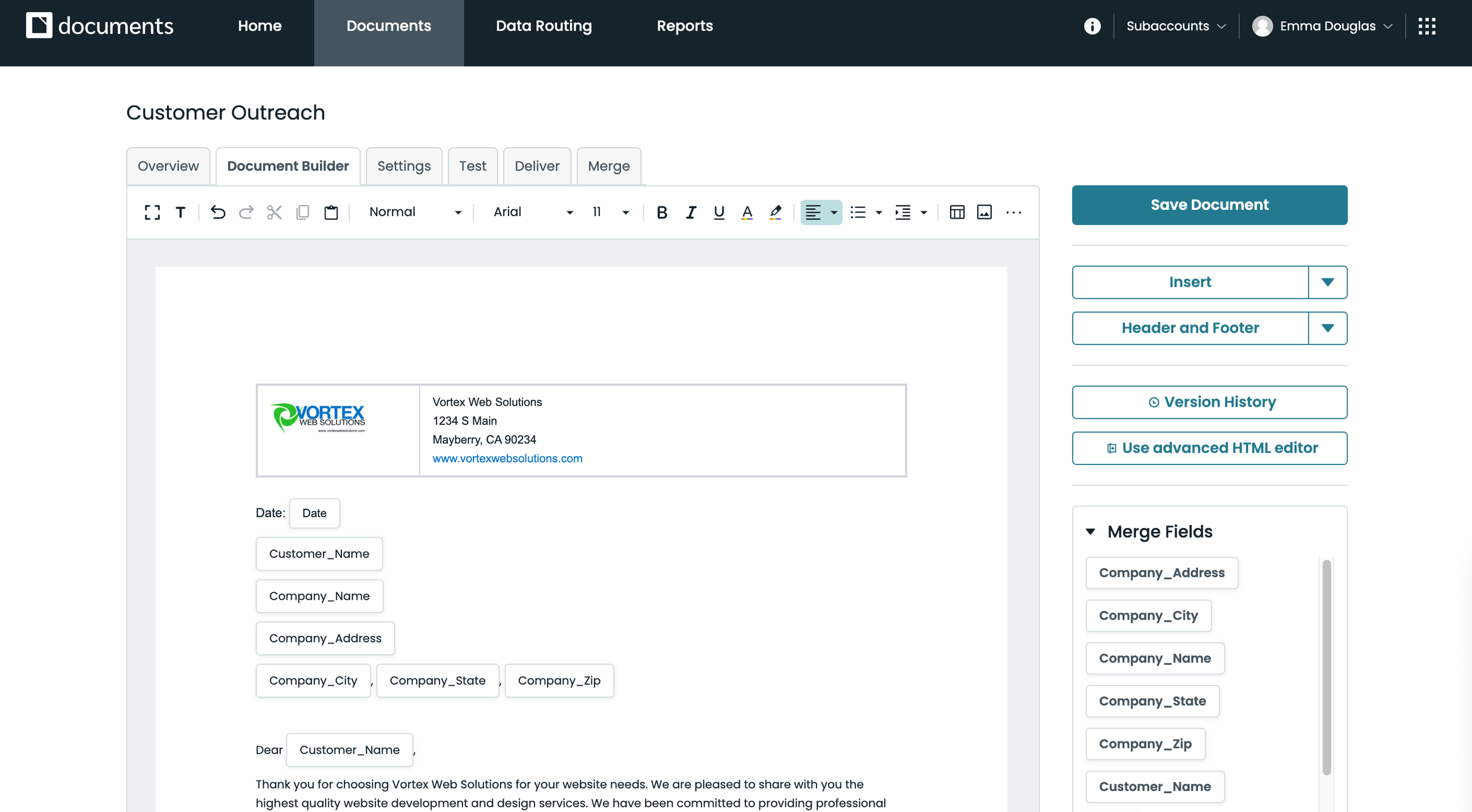Image resolution: width=1472 pixels, height=812 pixels.
Task: Toggle bold formatting
Action: coord(662,212)
